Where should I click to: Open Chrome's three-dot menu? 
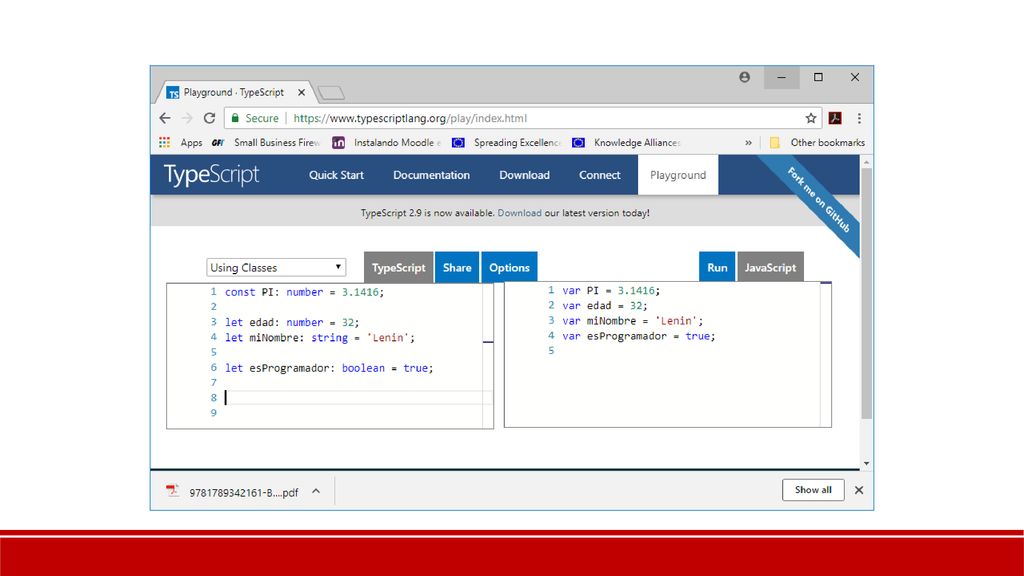pos(859,118)
